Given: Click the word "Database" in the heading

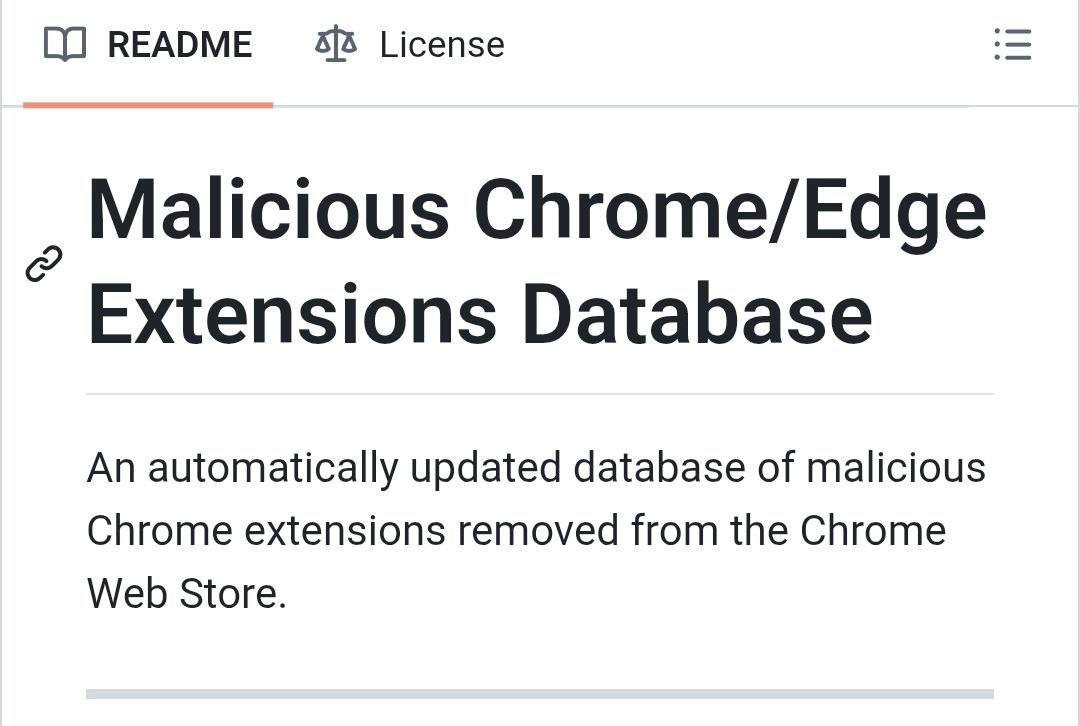Looking at the screenshot, I should (697, 315).
